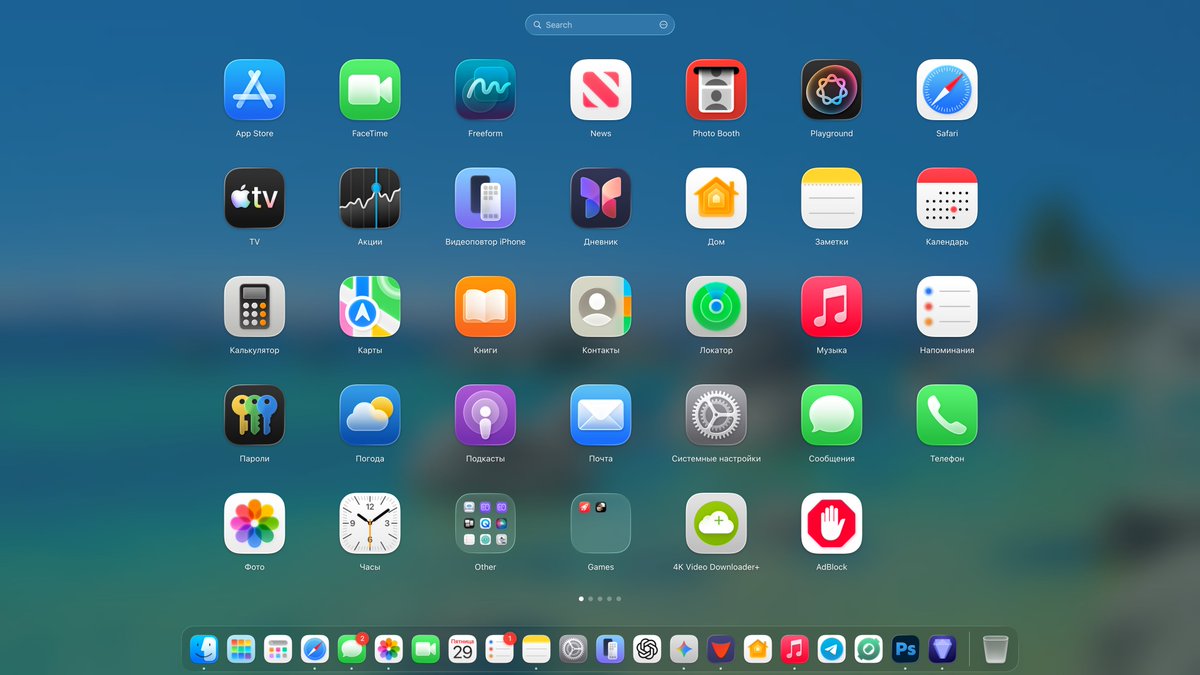Open the Акции stocks app
1200x675 pixels.
click(370, 198)
